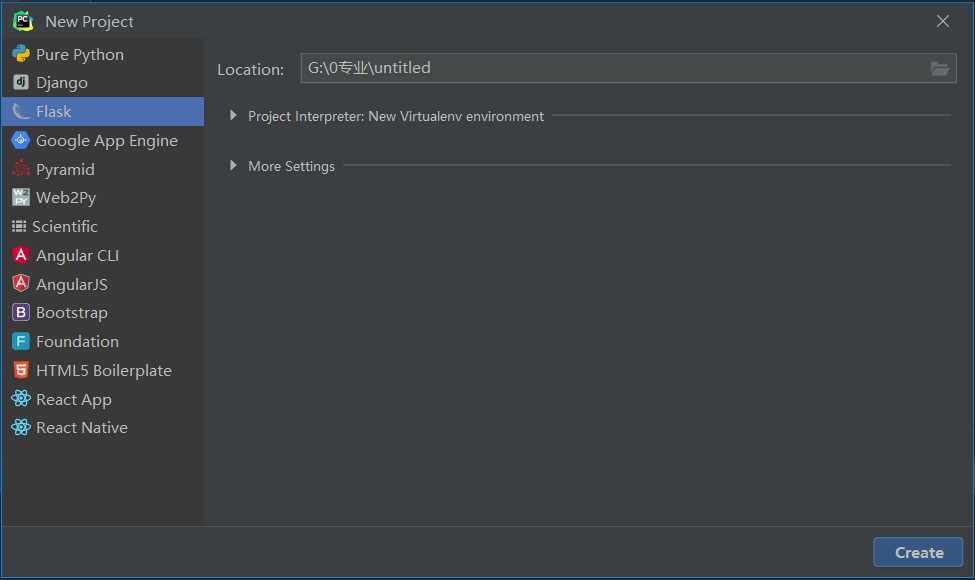Choose Pyramid project type

[102, 169]
